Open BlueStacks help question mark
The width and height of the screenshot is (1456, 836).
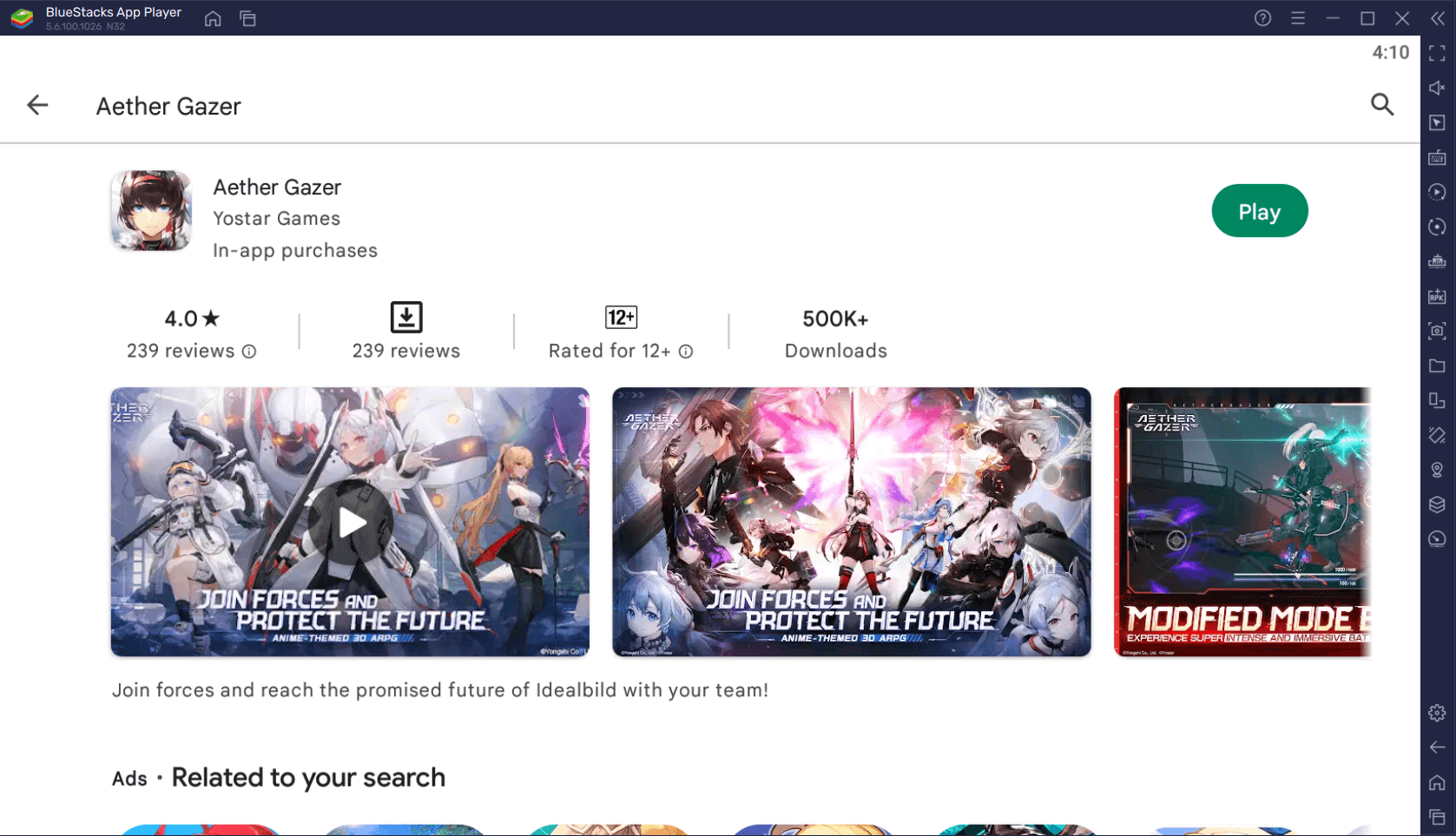[1262, 18]
